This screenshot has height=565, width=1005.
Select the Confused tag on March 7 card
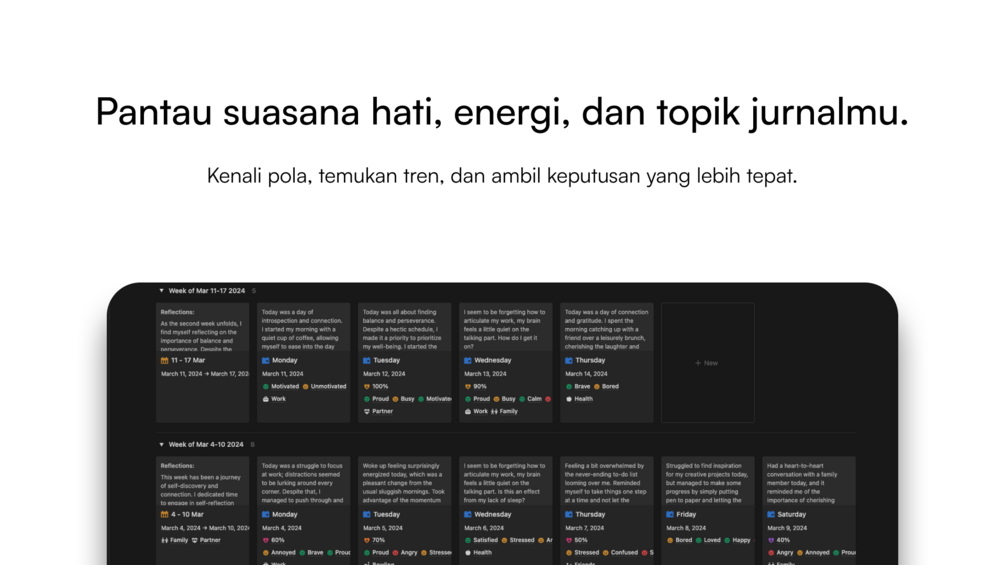620,552
